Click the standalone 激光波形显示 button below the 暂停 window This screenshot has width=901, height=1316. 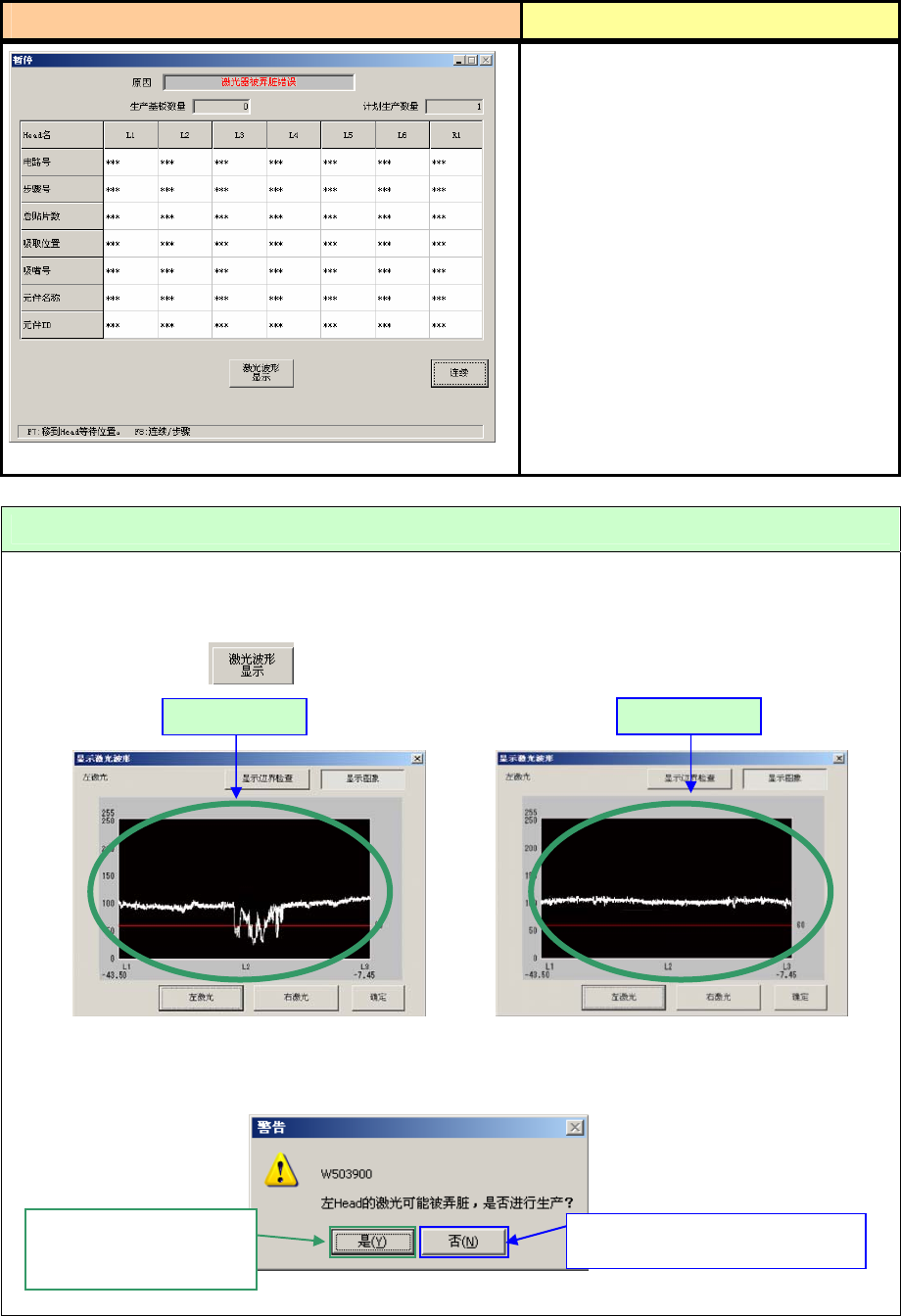pos(252,665)
